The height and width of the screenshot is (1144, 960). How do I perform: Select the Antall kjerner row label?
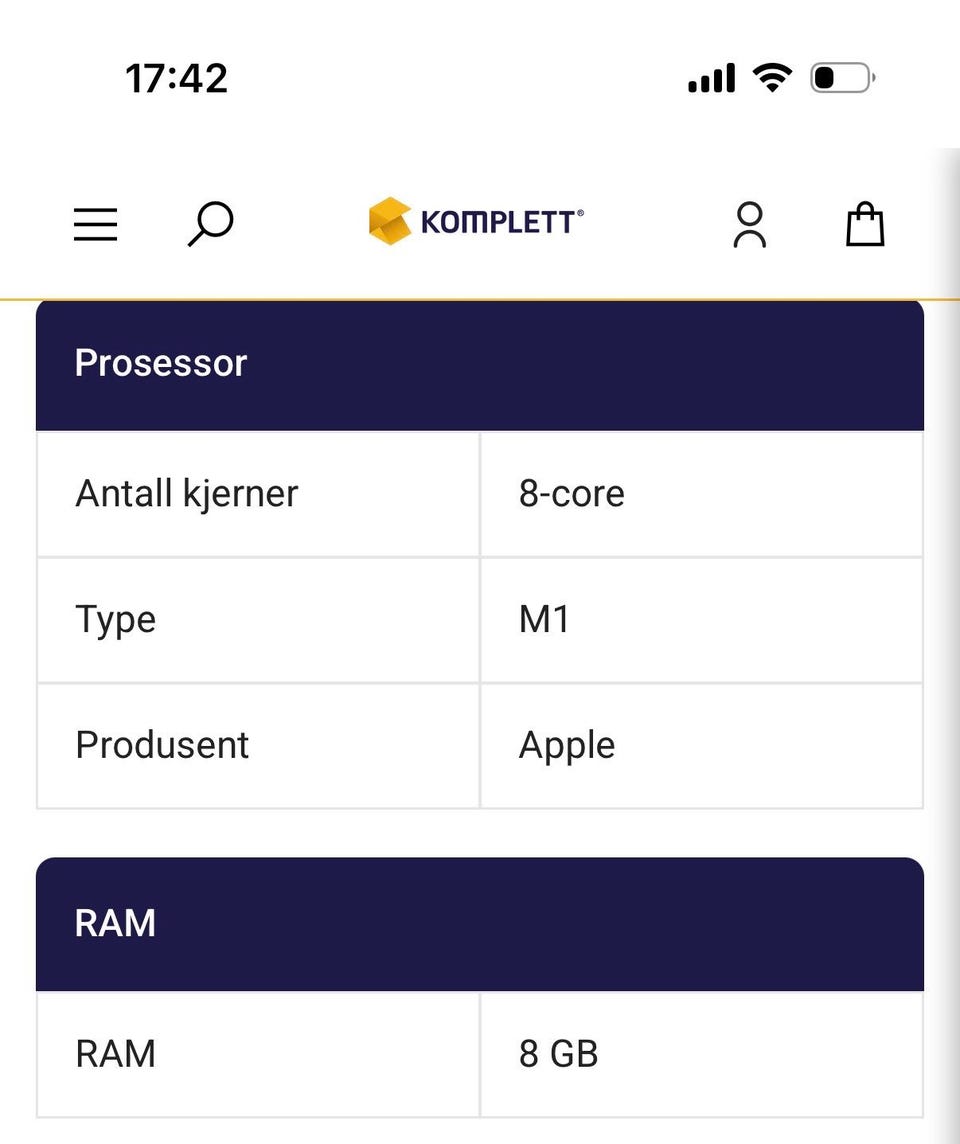pyautogui.click(x=187, y=494)
